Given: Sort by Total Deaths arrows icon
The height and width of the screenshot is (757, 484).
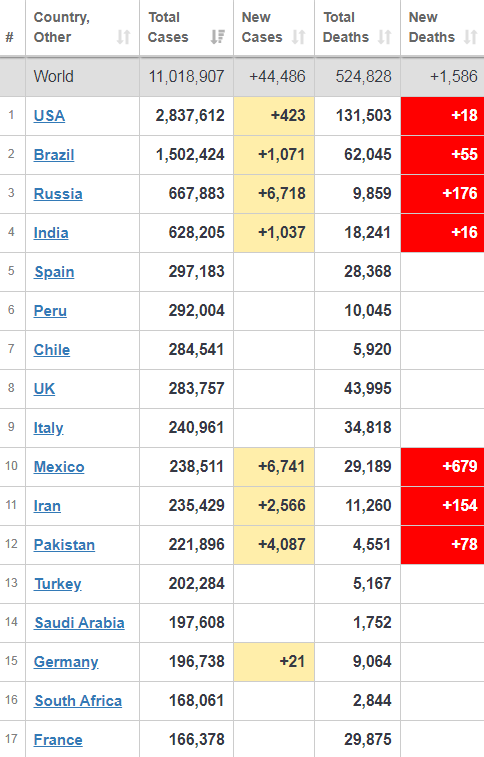Looking at the screenshot, I should tap(385, 37).
